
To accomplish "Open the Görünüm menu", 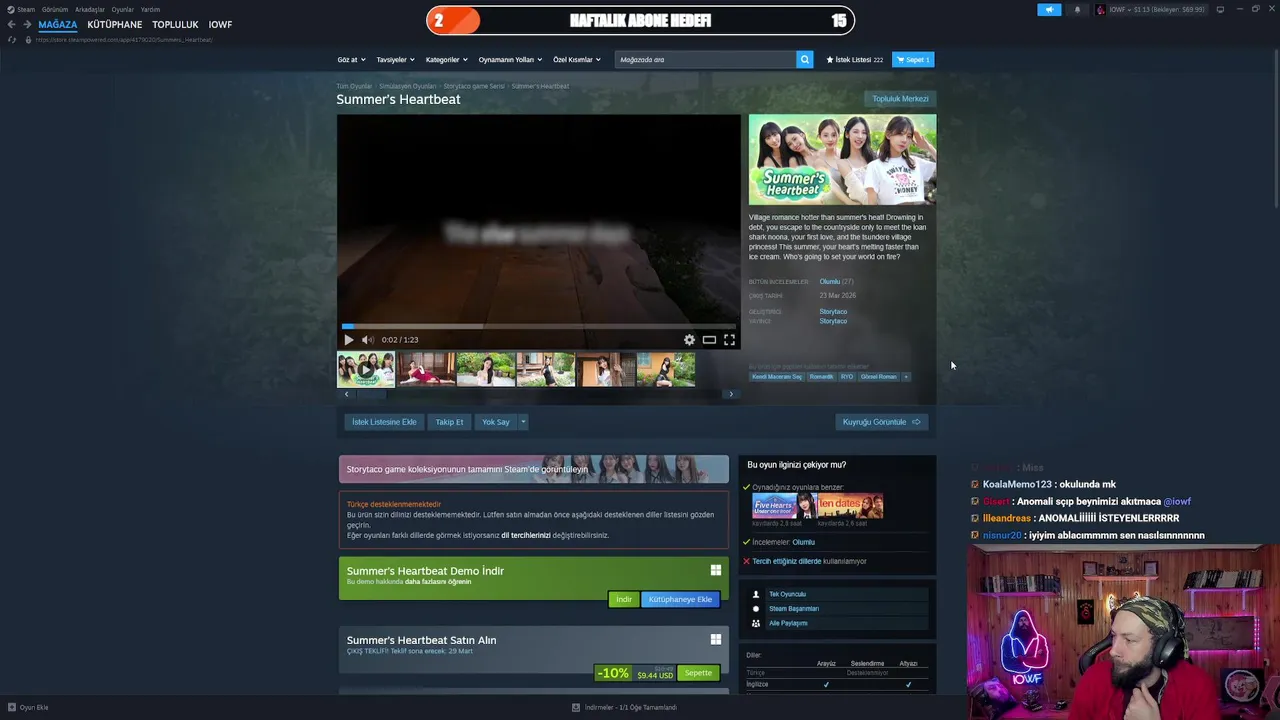I will (55, 9).
